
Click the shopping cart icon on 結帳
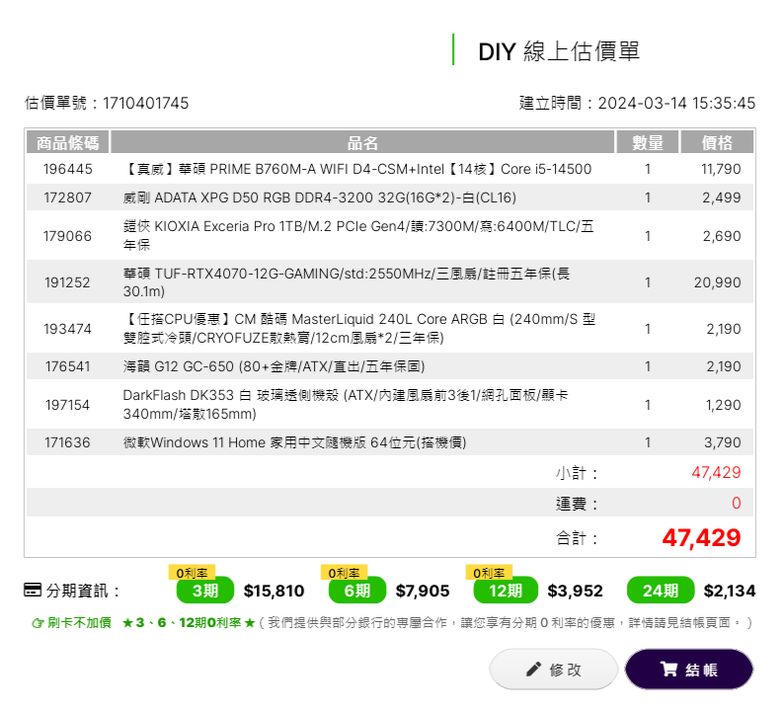[669, 669]
